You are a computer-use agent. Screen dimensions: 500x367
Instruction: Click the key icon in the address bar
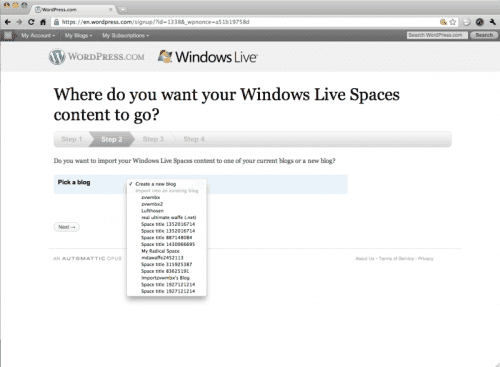pos(443,22)
